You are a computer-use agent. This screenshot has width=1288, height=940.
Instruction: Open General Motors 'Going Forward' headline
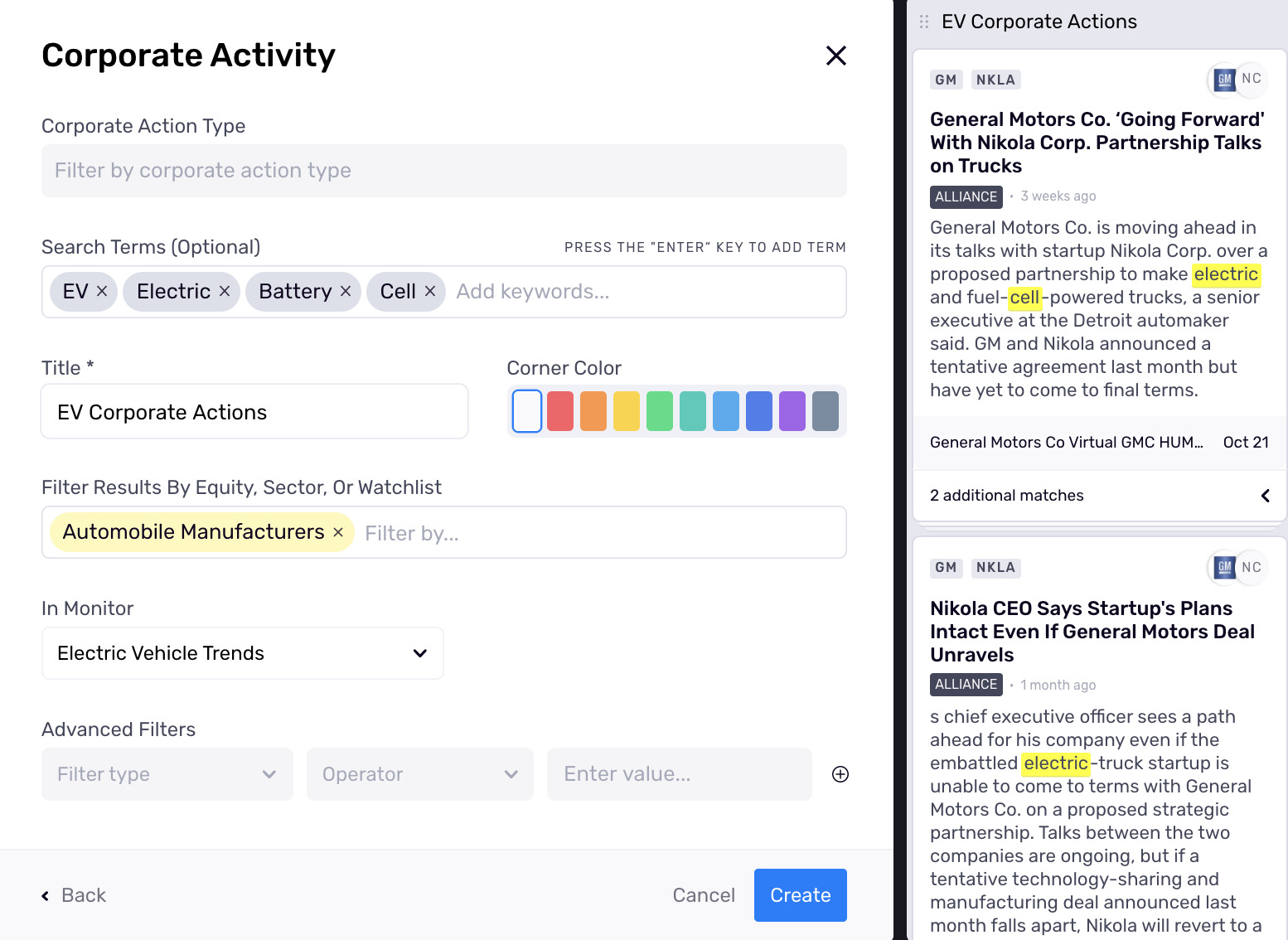[x=1097, y=143]
